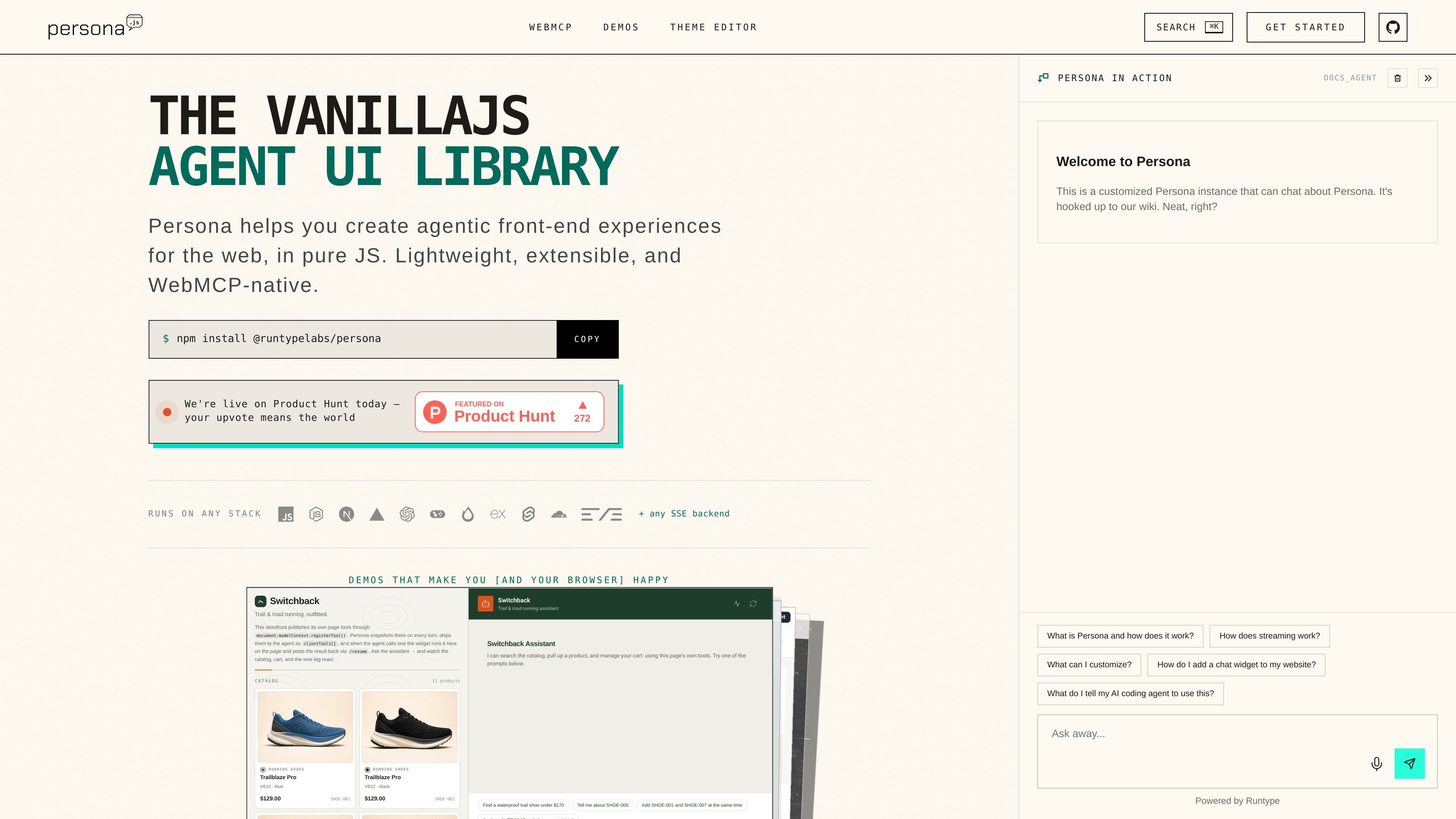The width and height of the screenshot is (1456, 819).
Task: Start voice input with the microphone icon
Action: 1377,764
